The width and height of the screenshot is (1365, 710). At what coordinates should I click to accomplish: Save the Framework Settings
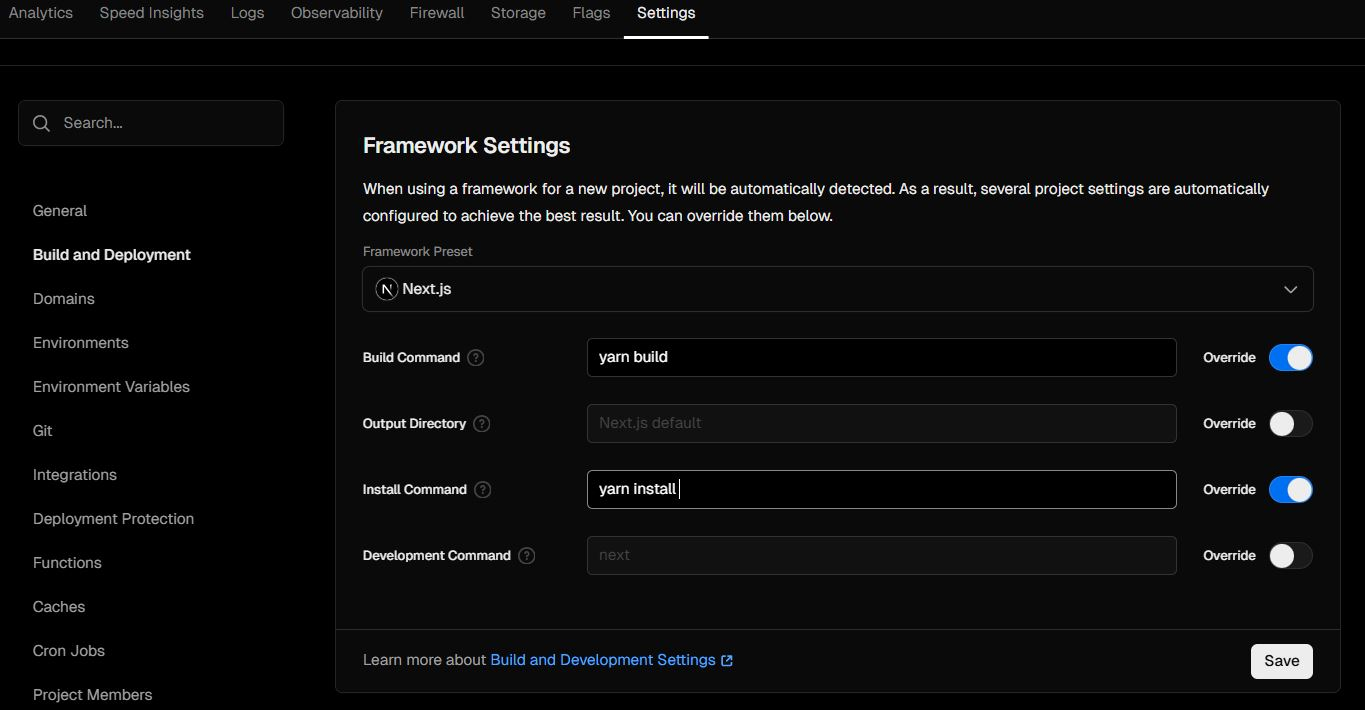click(1282, 661)
